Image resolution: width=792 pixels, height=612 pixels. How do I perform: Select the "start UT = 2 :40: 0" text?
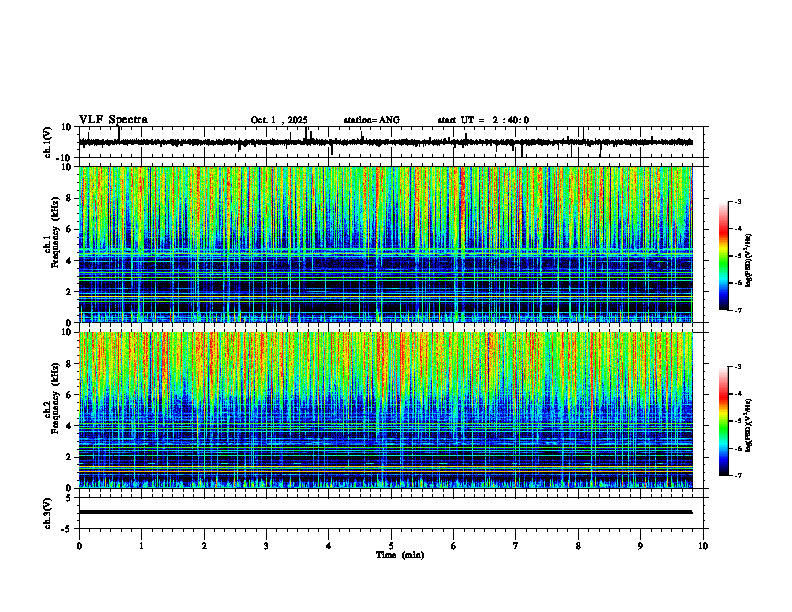[x=483, y=120]
